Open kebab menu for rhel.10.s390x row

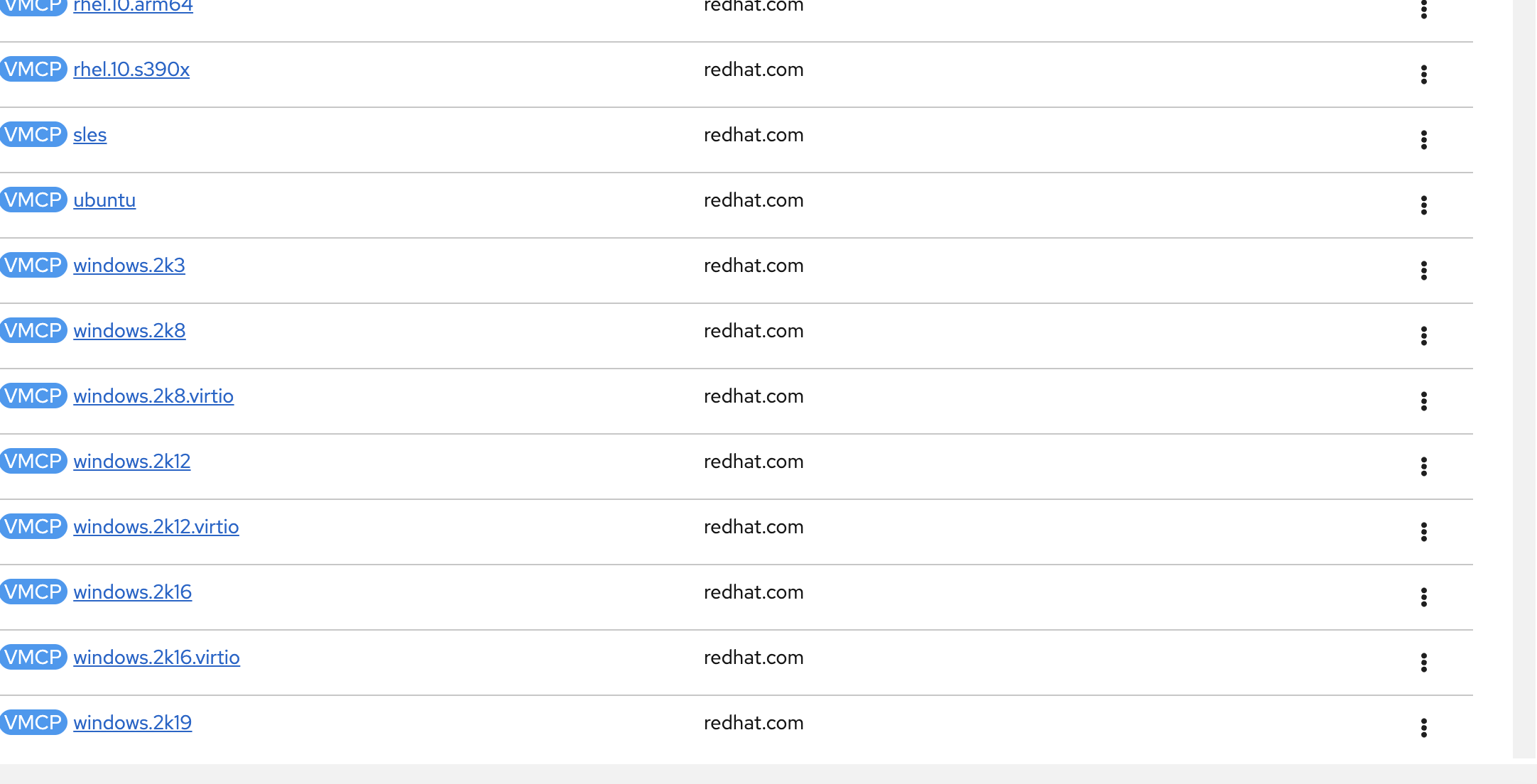(1423, 75)
